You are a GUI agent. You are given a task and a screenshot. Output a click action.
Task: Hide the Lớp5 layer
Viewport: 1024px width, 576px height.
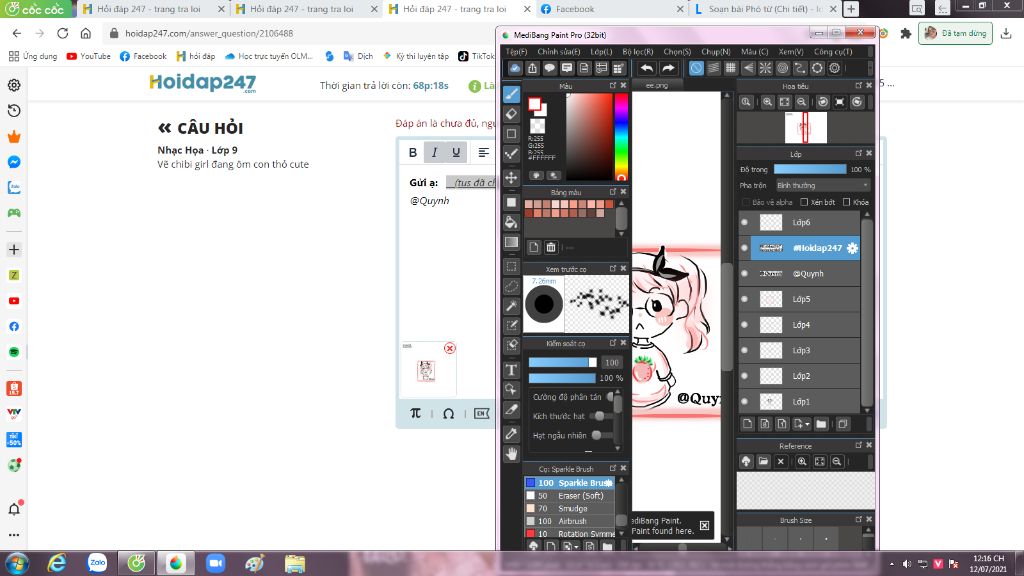(744, 299)
